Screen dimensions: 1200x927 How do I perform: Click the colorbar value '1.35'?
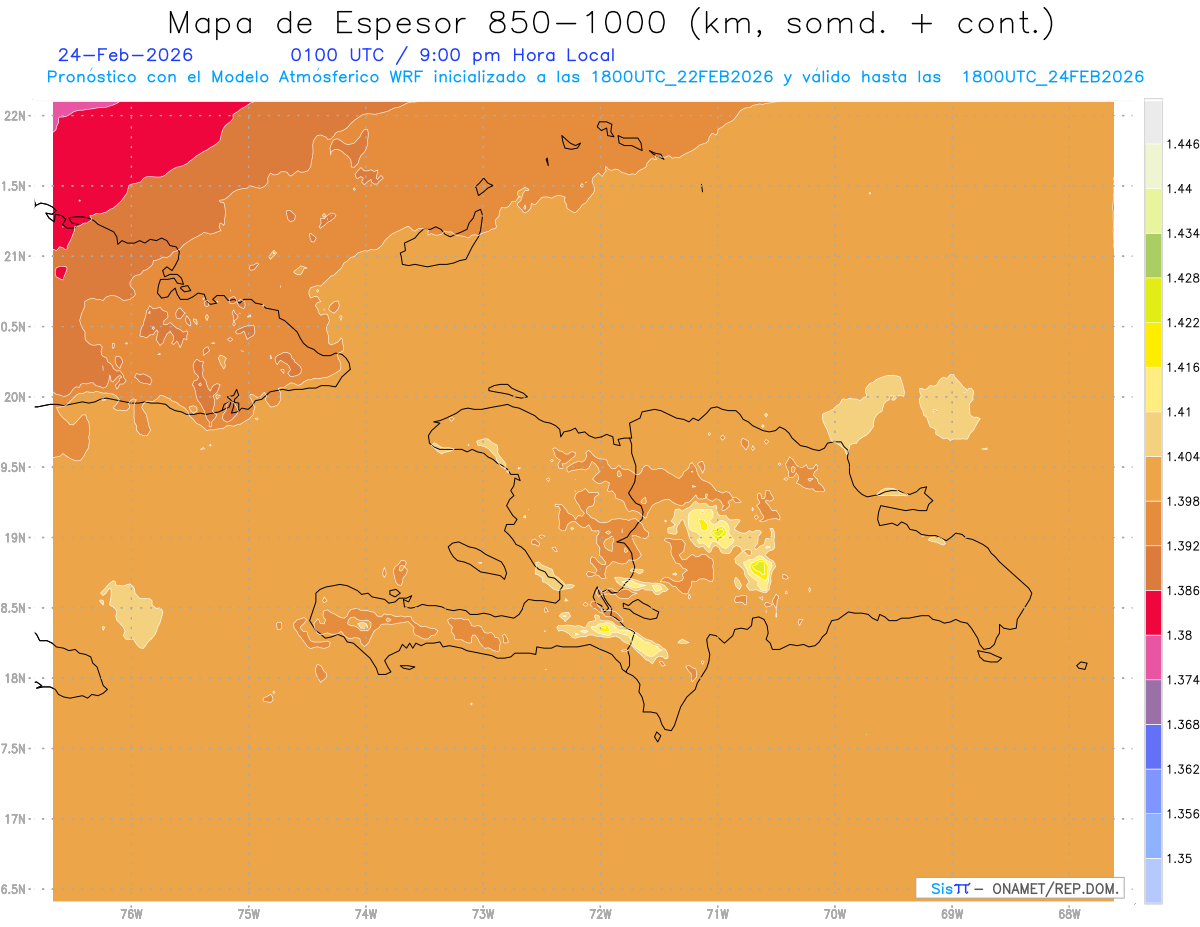click(1180, 858)
